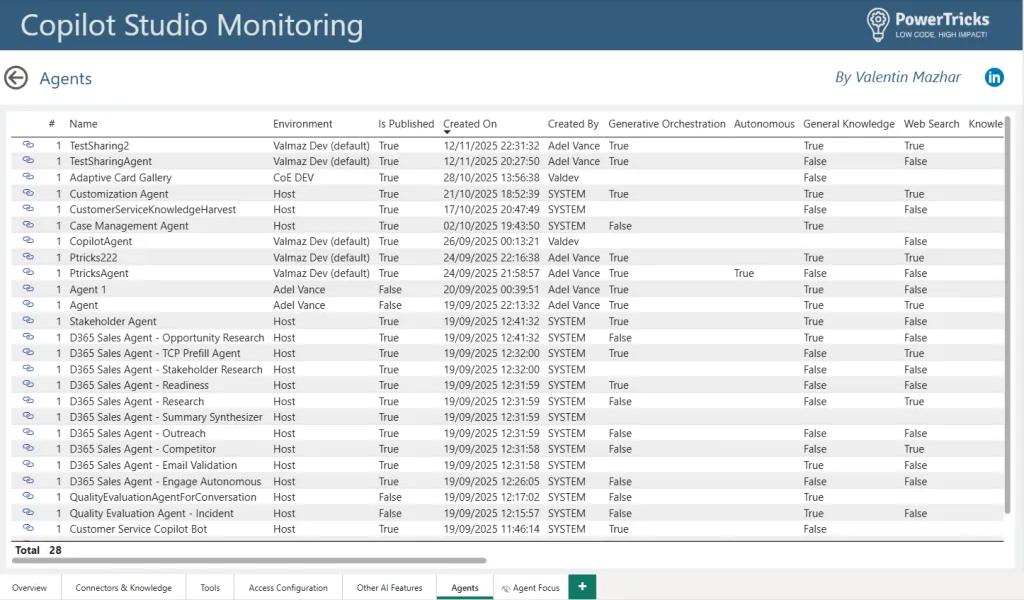Open link icon for Case Management Agent
Image resolution: width=1024 pixels, height=600 pixels.
coord(28,225)
